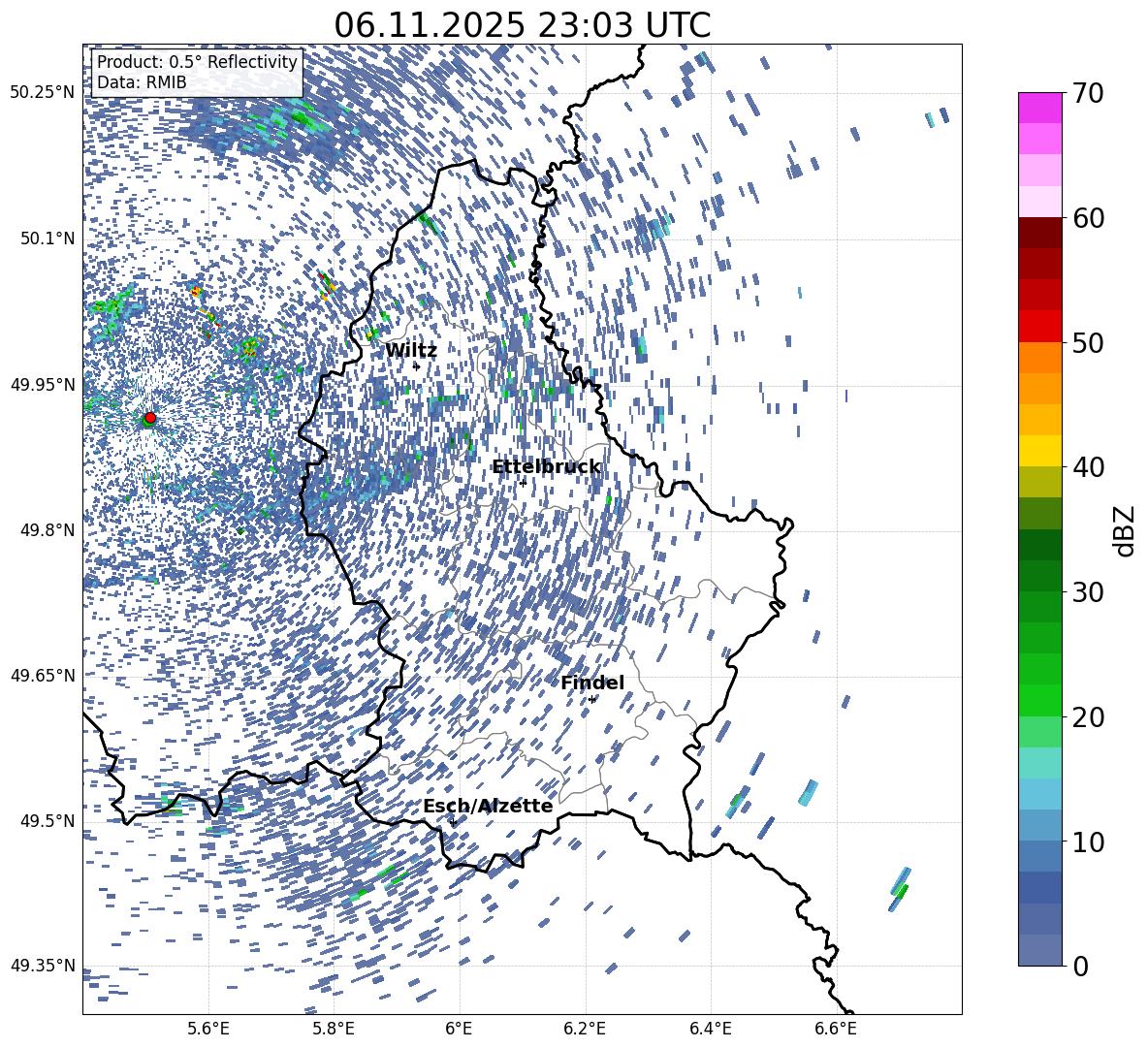
Task: Click the Data: RMIB label
Action: pos(142,82)
